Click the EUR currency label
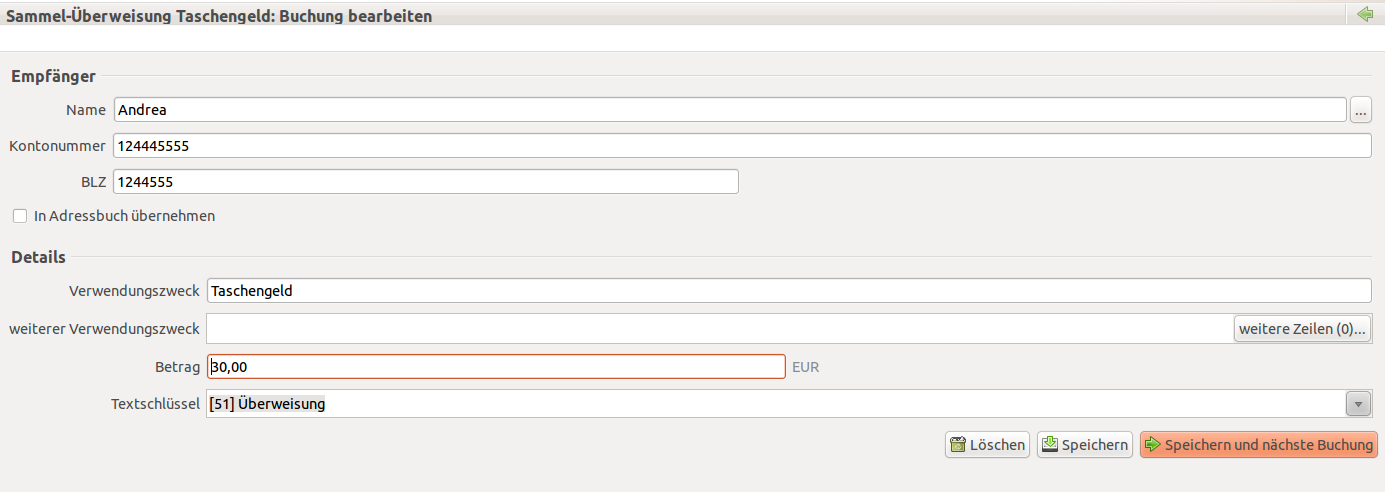Image resolution: width=1385 pixels, height=492 pixels. (x=805, y=367)
